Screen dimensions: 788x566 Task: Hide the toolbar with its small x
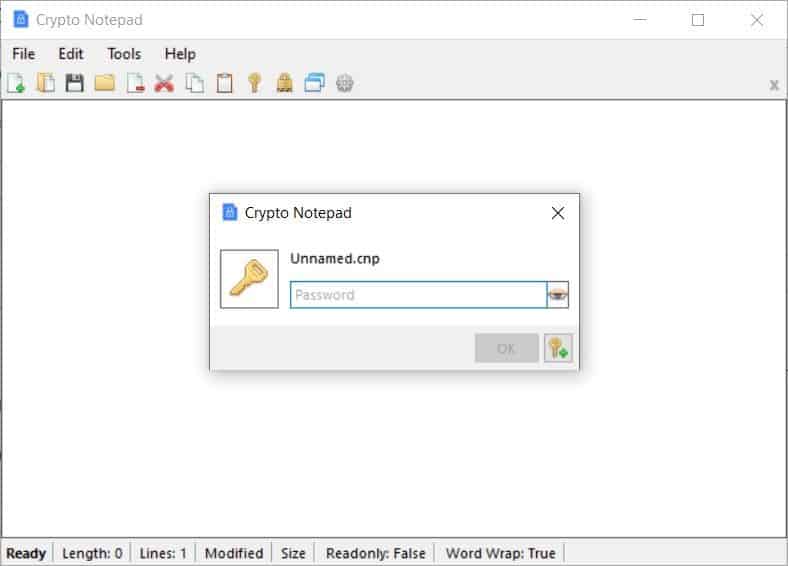774,85
